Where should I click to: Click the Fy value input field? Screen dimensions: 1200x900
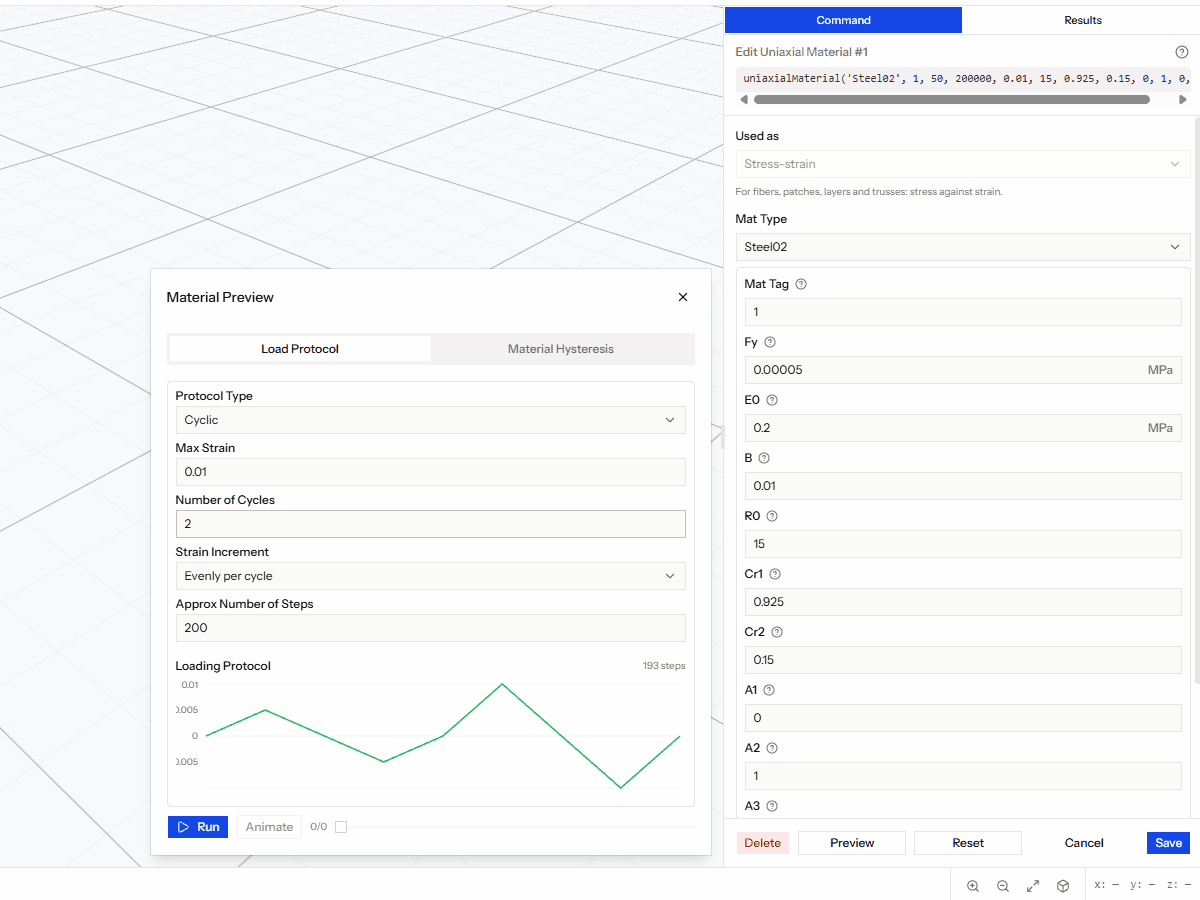point(963,370)
